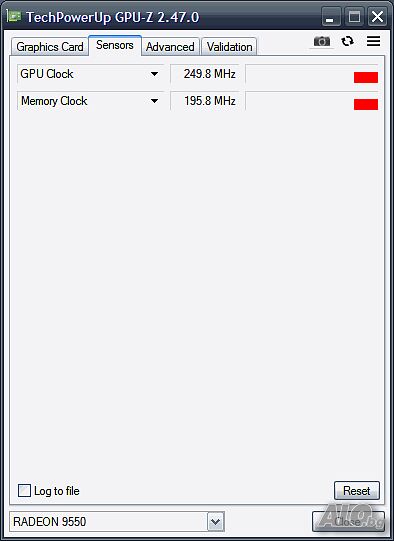The image size is (394, 541).
Task: Switch to the Advanced tab
Action: (x=170, y=47)
